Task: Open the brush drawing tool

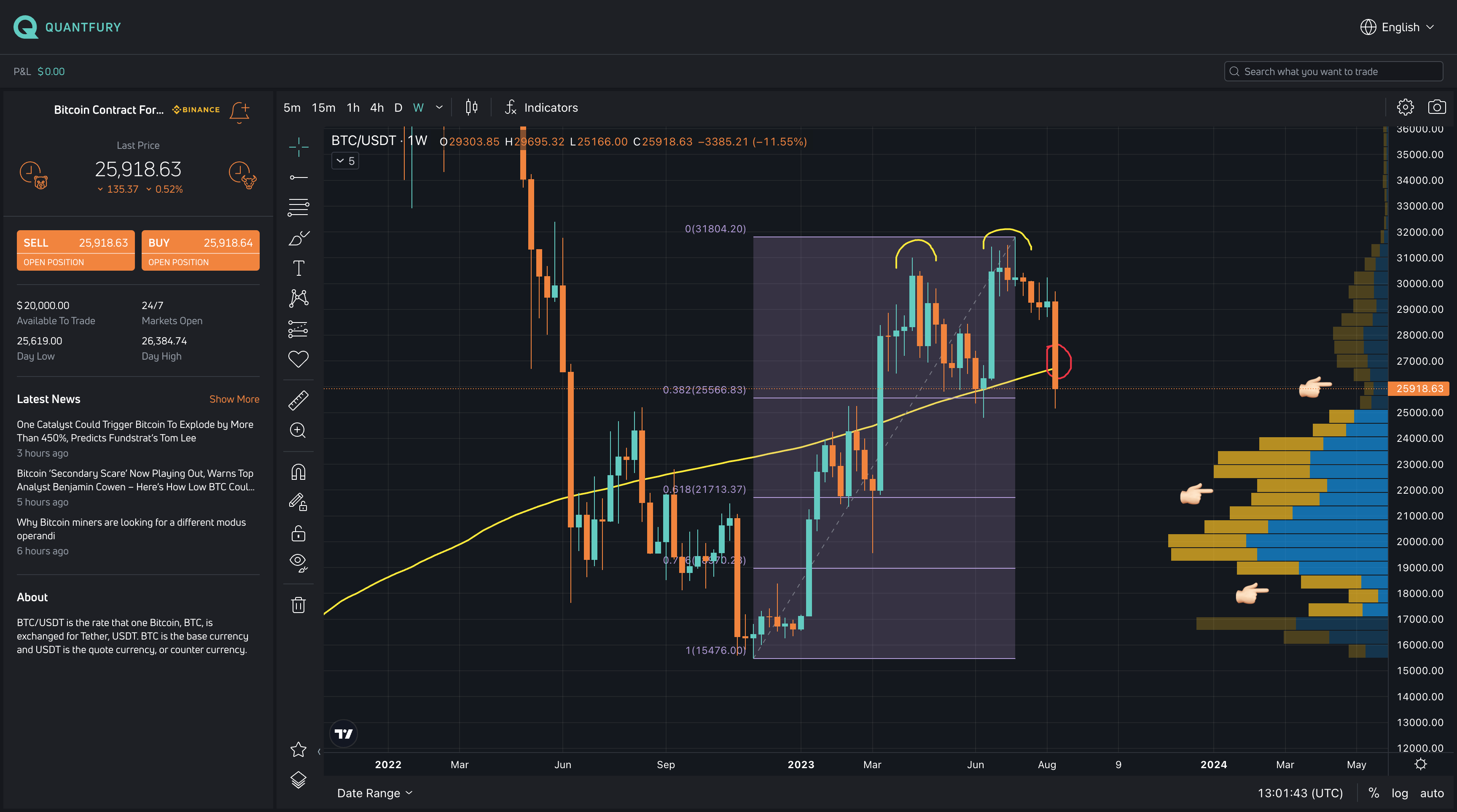Action: pyautogui.click(x=298, y=238)
